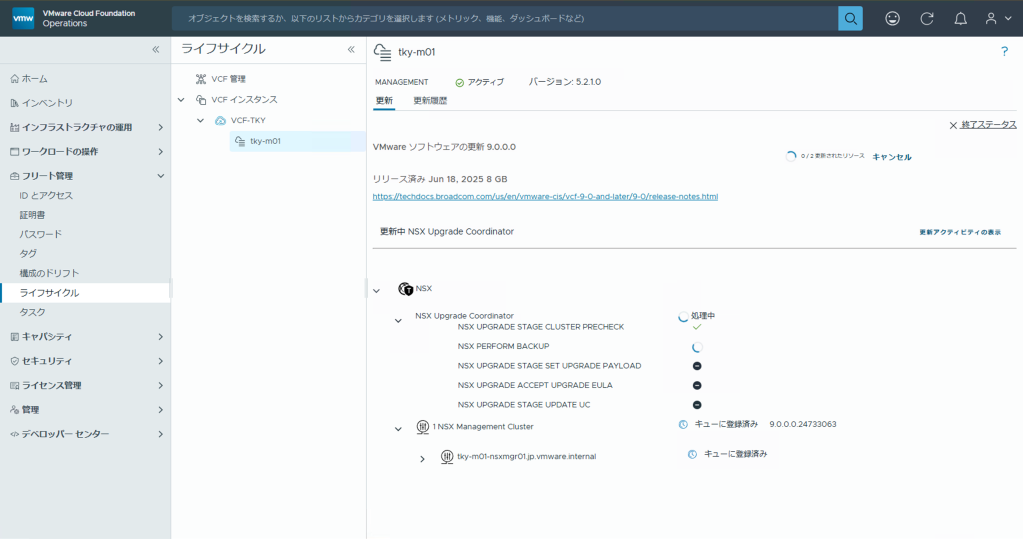This screenshot has width=1023, height=539.
Task: Click 更新アクティビティの表示 link
Action: [x=960, y=232]
